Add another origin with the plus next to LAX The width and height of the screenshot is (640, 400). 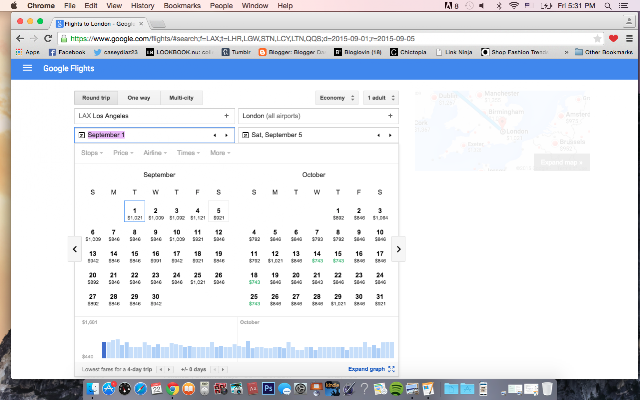click(227, 116)
